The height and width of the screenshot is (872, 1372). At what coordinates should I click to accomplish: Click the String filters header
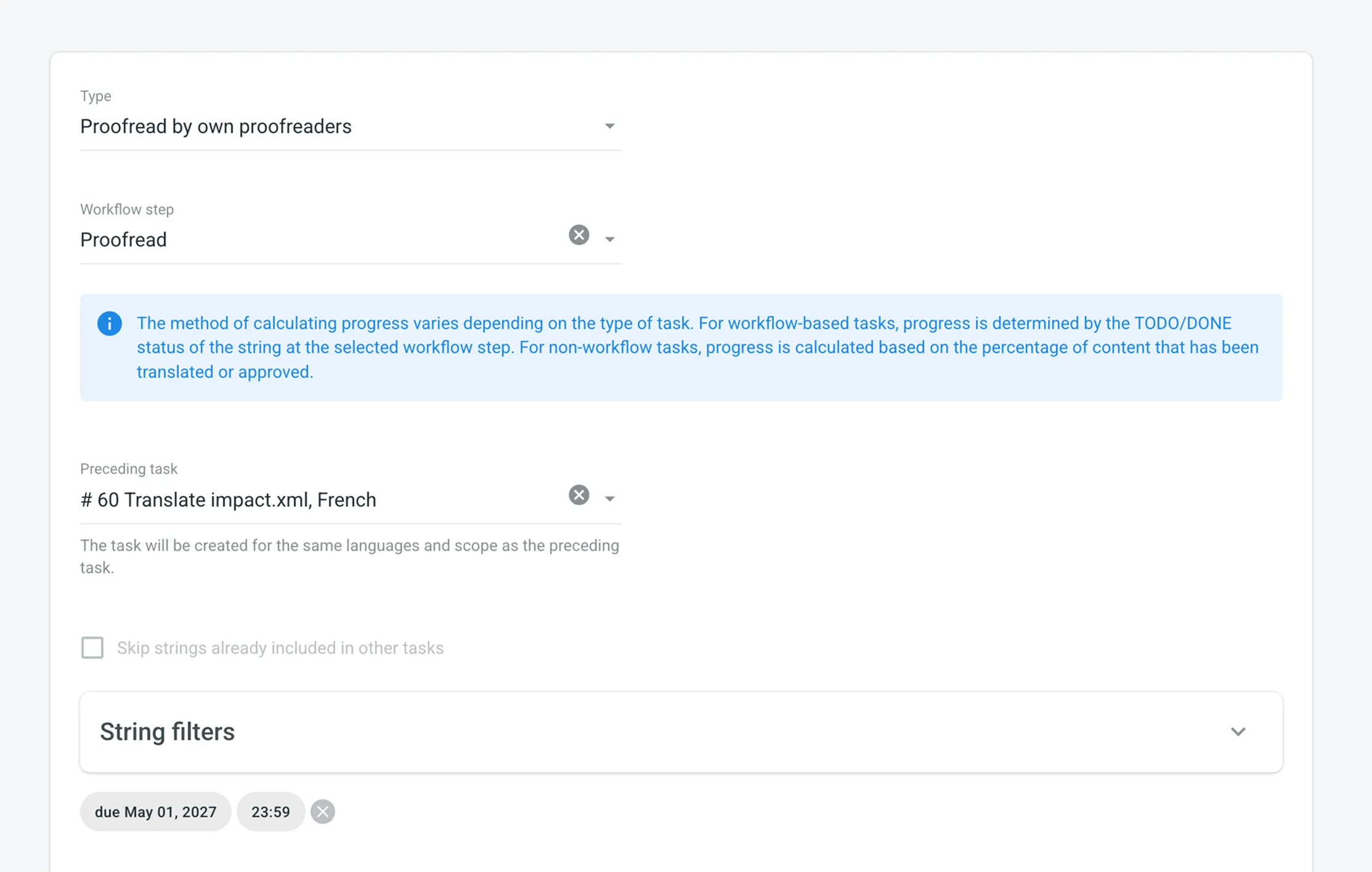(x=167, y=732)
